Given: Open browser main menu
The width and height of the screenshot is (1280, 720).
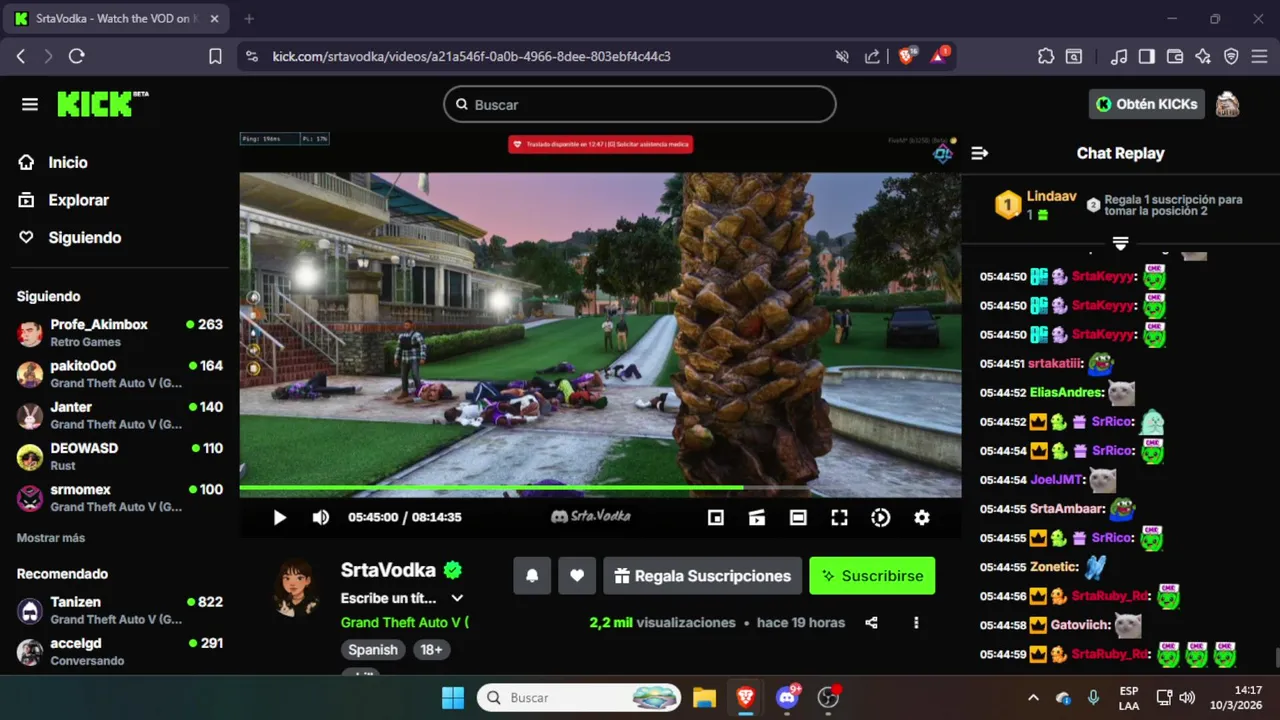Looking at the screenshot, I should point(1259,56).
